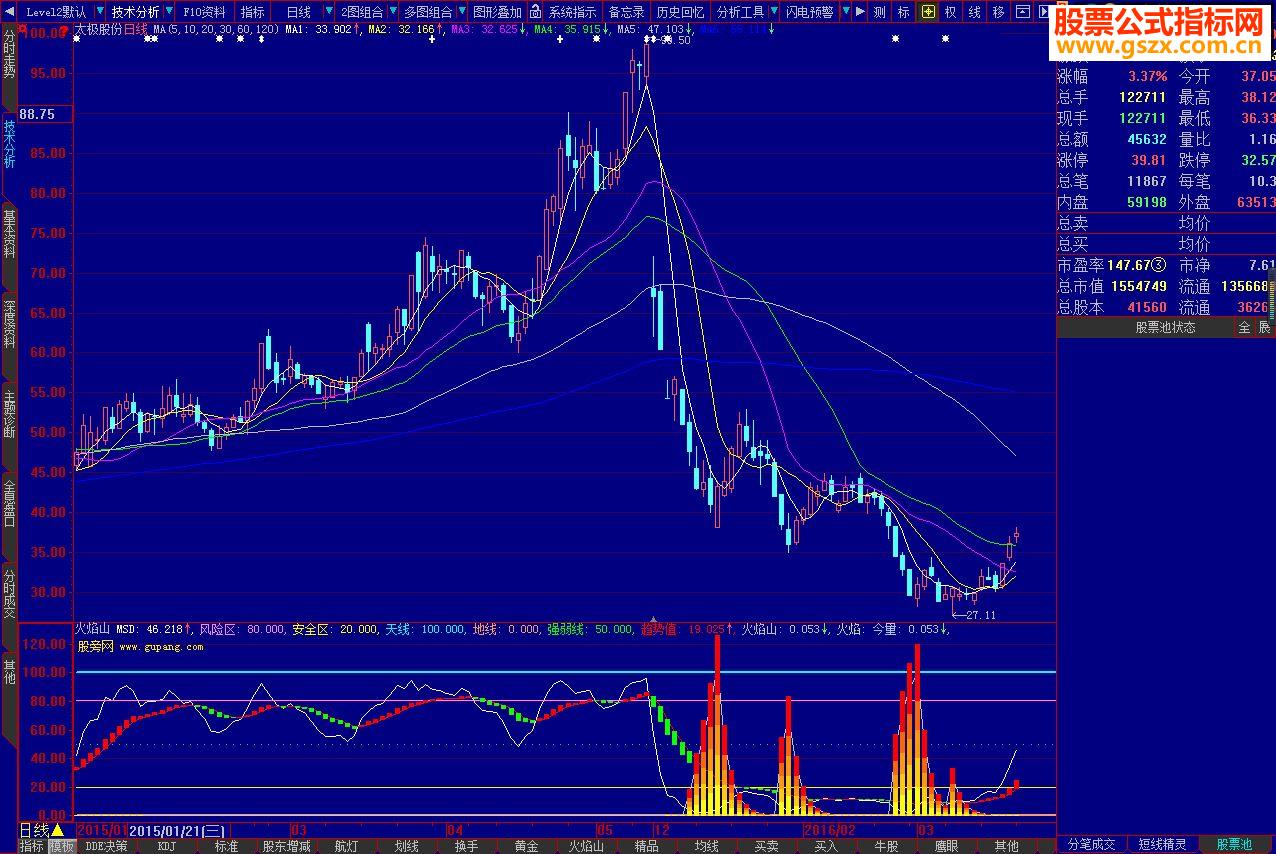
Task: Switch to 标准 indicator tab
Action: click(226, 846)
